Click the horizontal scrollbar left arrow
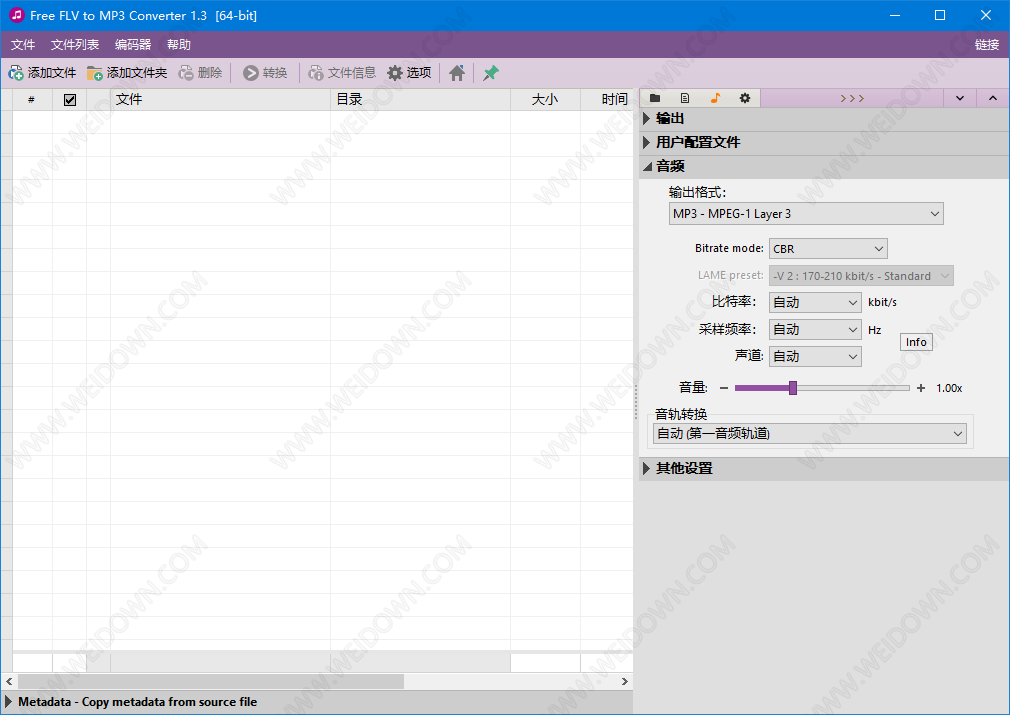The height and width of the screenshot is (715, 1010). (x=9, y=682)
